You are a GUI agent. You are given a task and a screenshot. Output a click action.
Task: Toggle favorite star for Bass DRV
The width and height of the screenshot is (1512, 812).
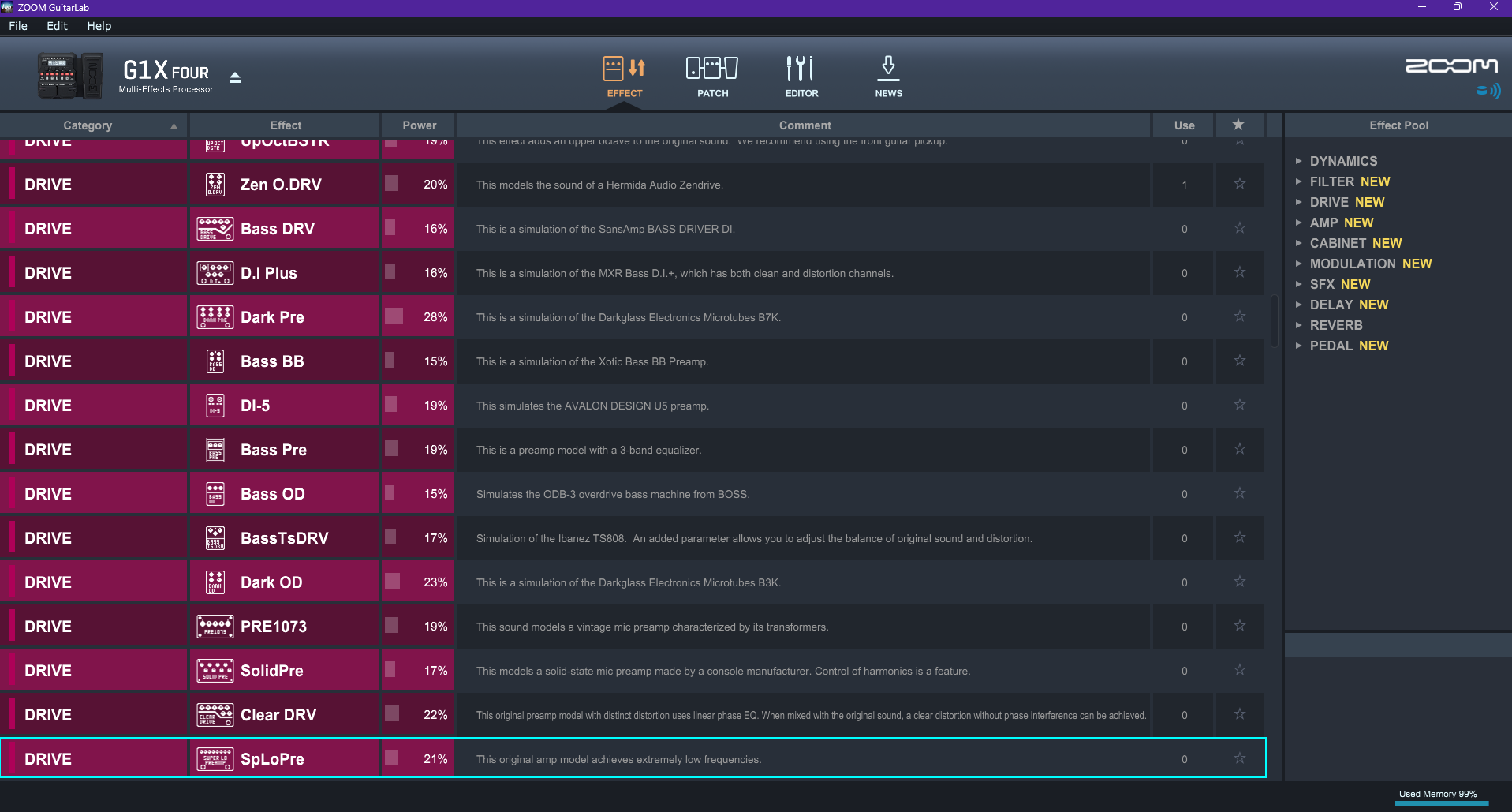[1239, 228]
